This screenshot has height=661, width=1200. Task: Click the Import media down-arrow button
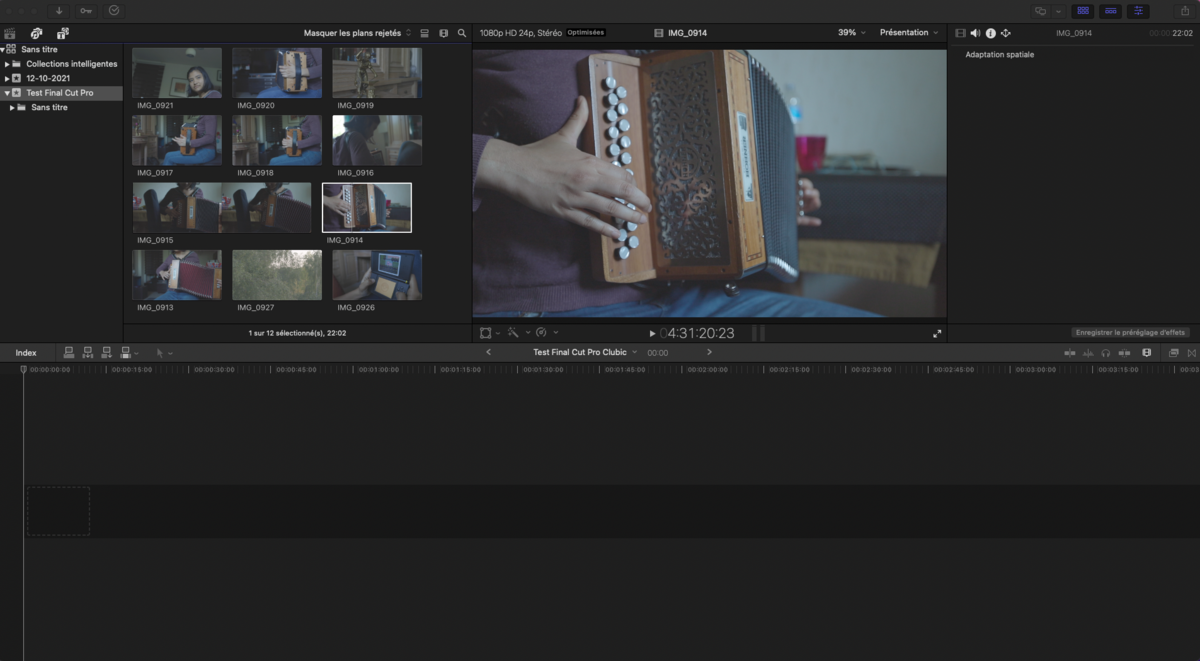pyautogui.click(x=58, y=11)
